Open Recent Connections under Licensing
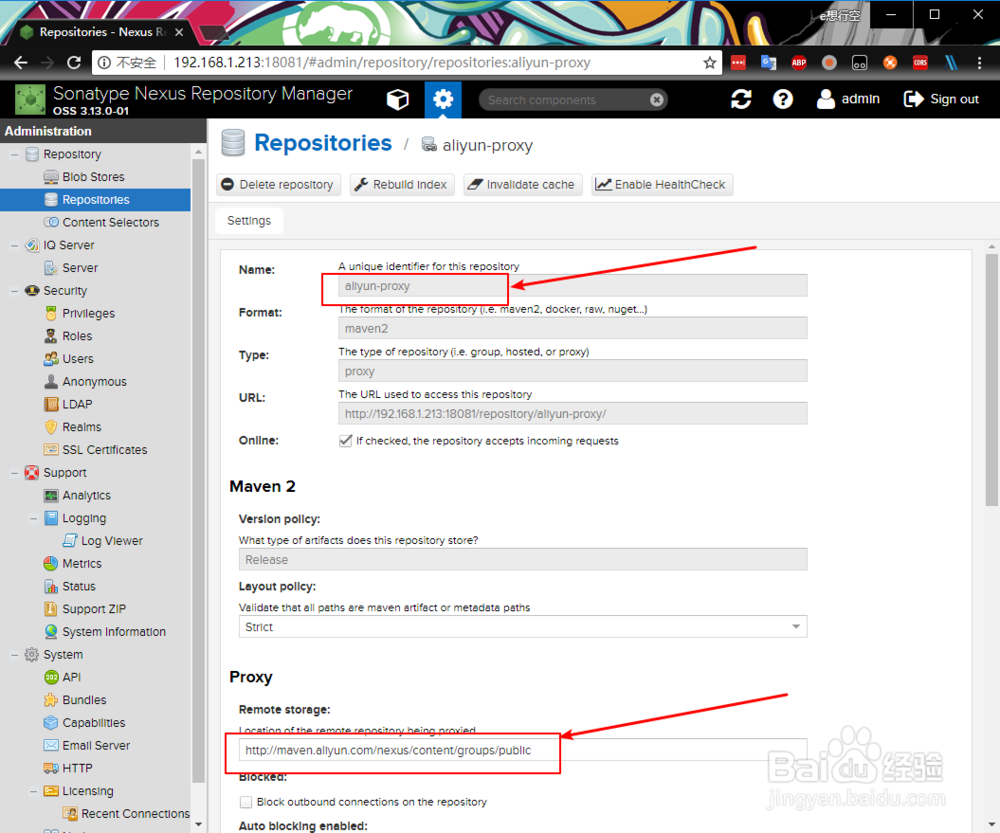 coord(135,814)
